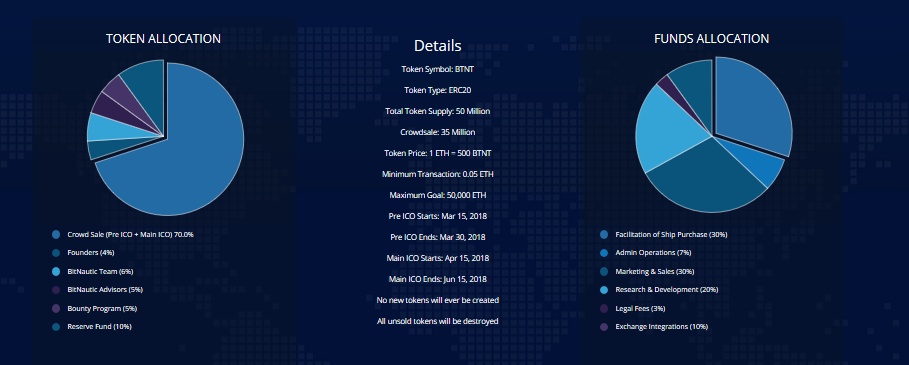909x365 pixels.
Task: Click 'All unsold tokens will be destroyed'
Action: pyautogui.click(x=438, y=321)
